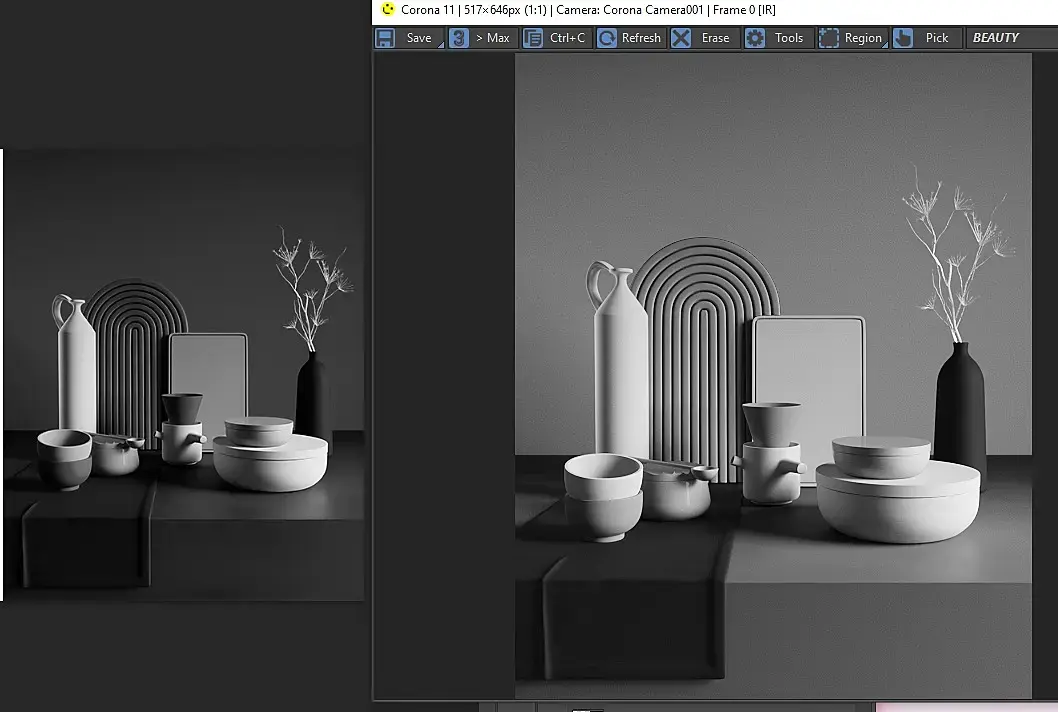Click the rendered image in Corona frame buffer
Screen dimensions: 1058x712
(x=773, y=376)
